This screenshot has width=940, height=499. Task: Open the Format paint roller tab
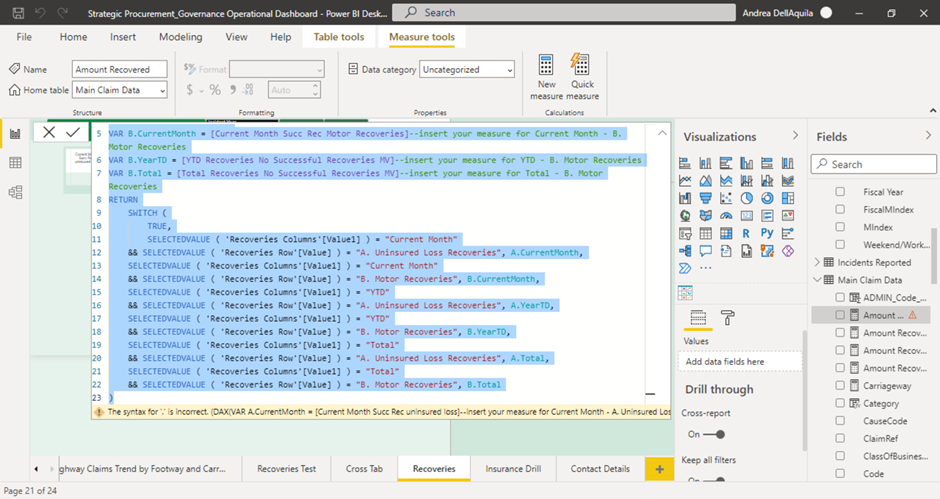[727, 317]
